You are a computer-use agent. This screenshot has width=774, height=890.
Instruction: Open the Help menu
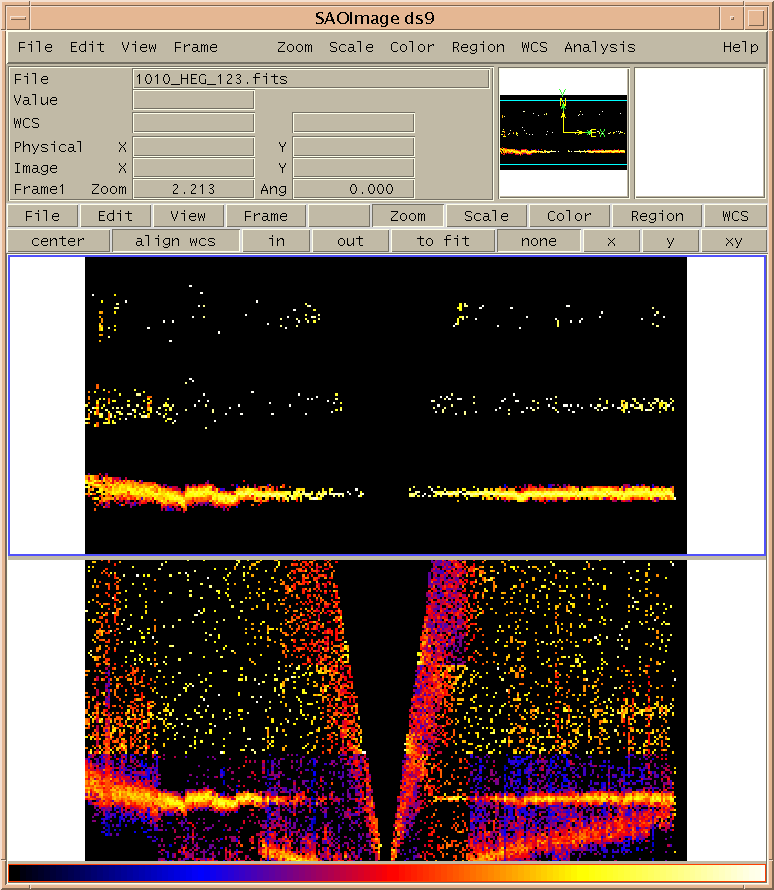pyautogui.click(x=740, y=47)
